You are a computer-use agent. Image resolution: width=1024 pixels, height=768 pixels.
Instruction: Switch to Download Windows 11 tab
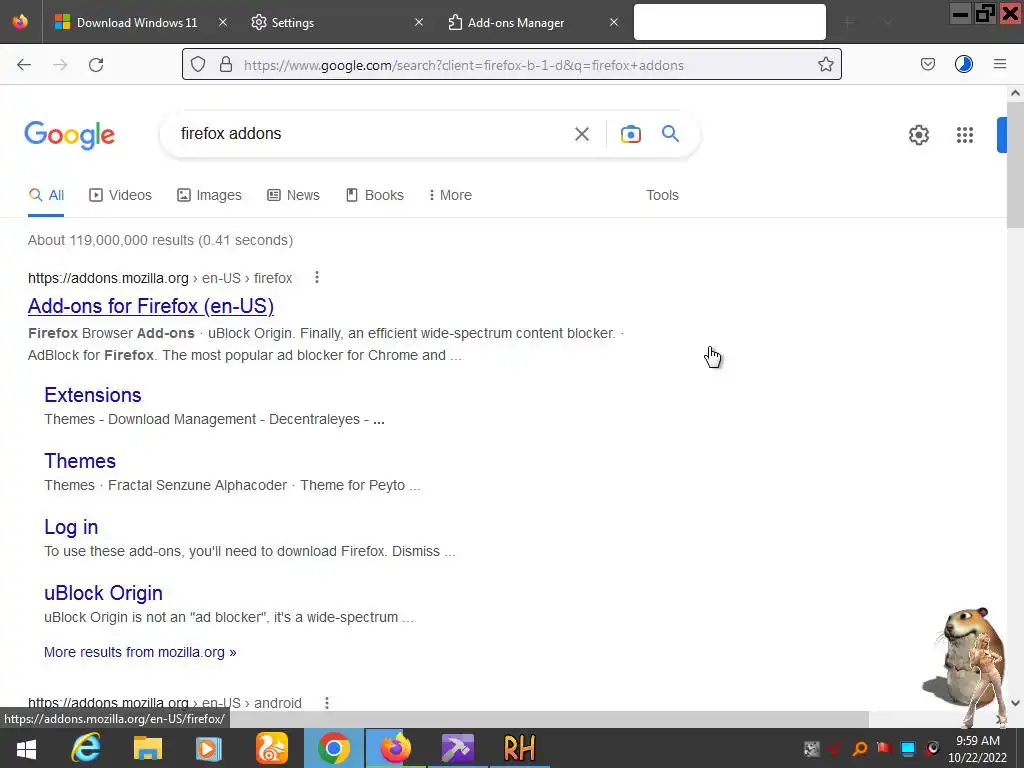136,22
